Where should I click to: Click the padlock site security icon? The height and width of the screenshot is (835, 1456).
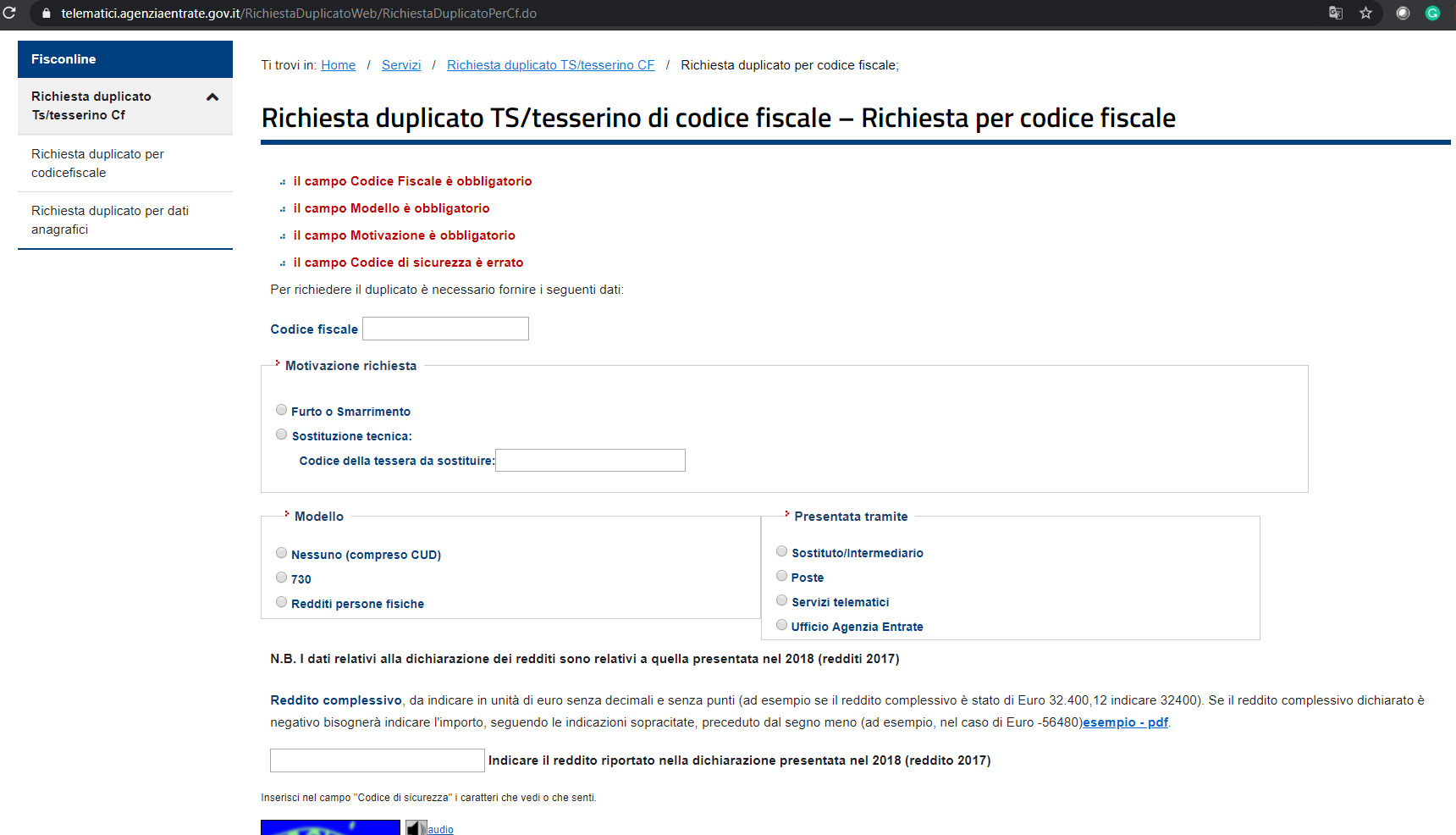(x=47, y=14)
